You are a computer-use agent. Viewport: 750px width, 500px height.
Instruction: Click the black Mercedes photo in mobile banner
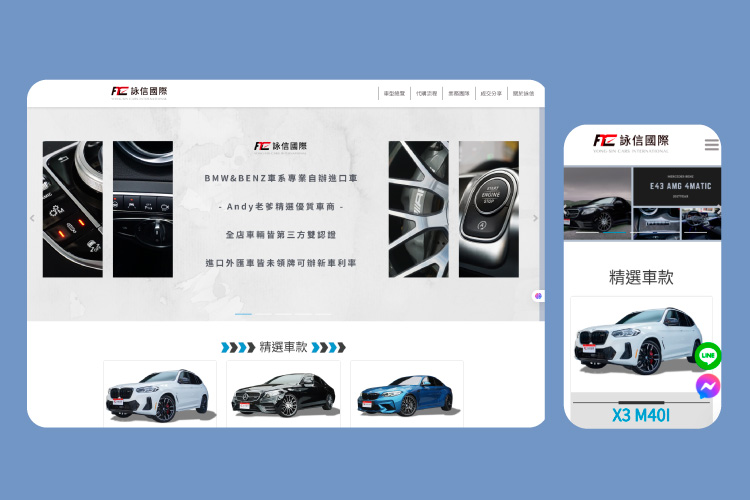[597, 203]
